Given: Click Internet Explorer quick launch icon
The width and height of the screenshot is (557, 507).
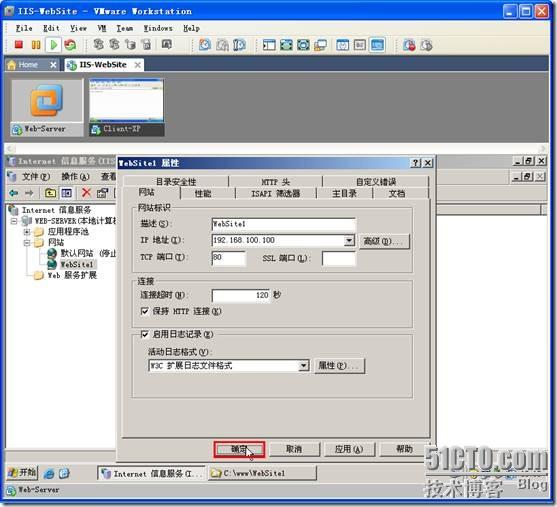Looking at the screenshot, I should (49, 473).
